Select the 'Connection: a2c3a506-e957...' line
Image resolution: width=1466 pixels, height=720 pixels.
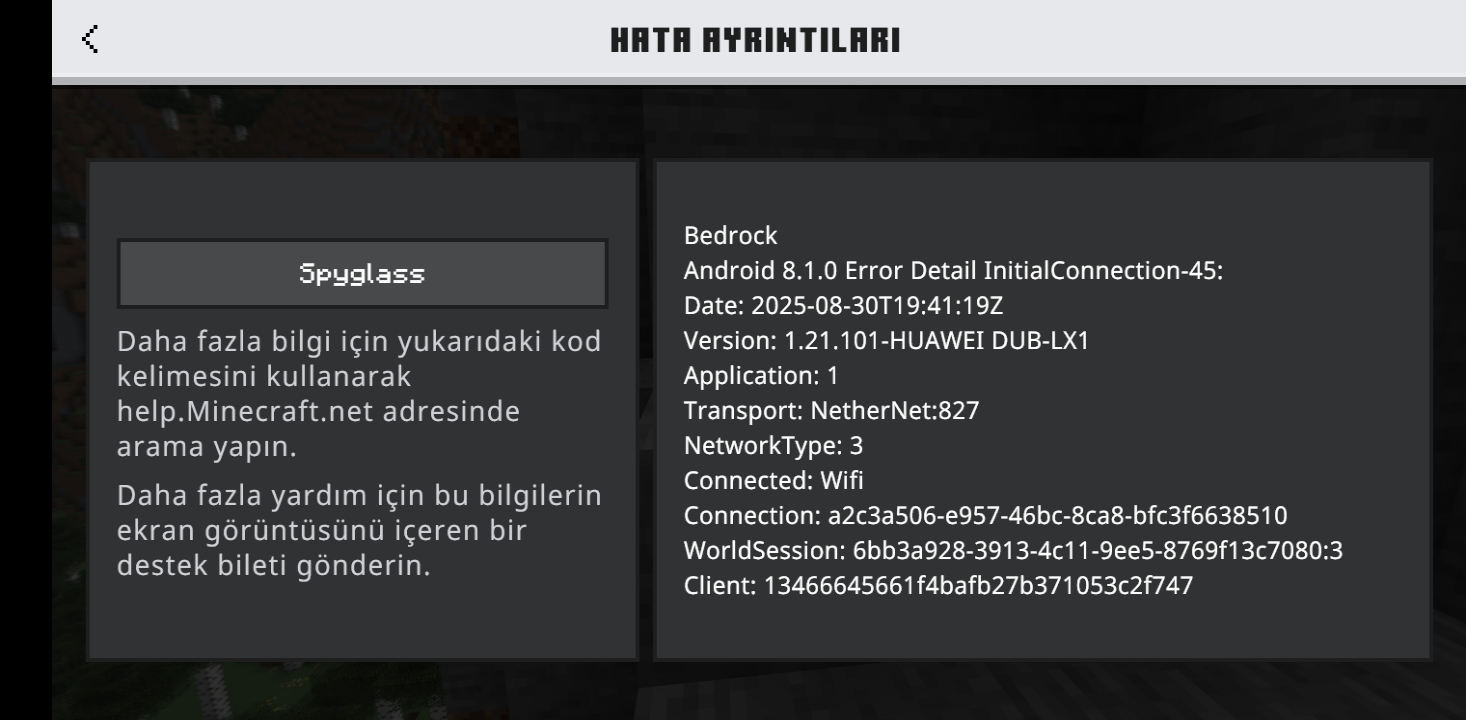coord(985,516)
